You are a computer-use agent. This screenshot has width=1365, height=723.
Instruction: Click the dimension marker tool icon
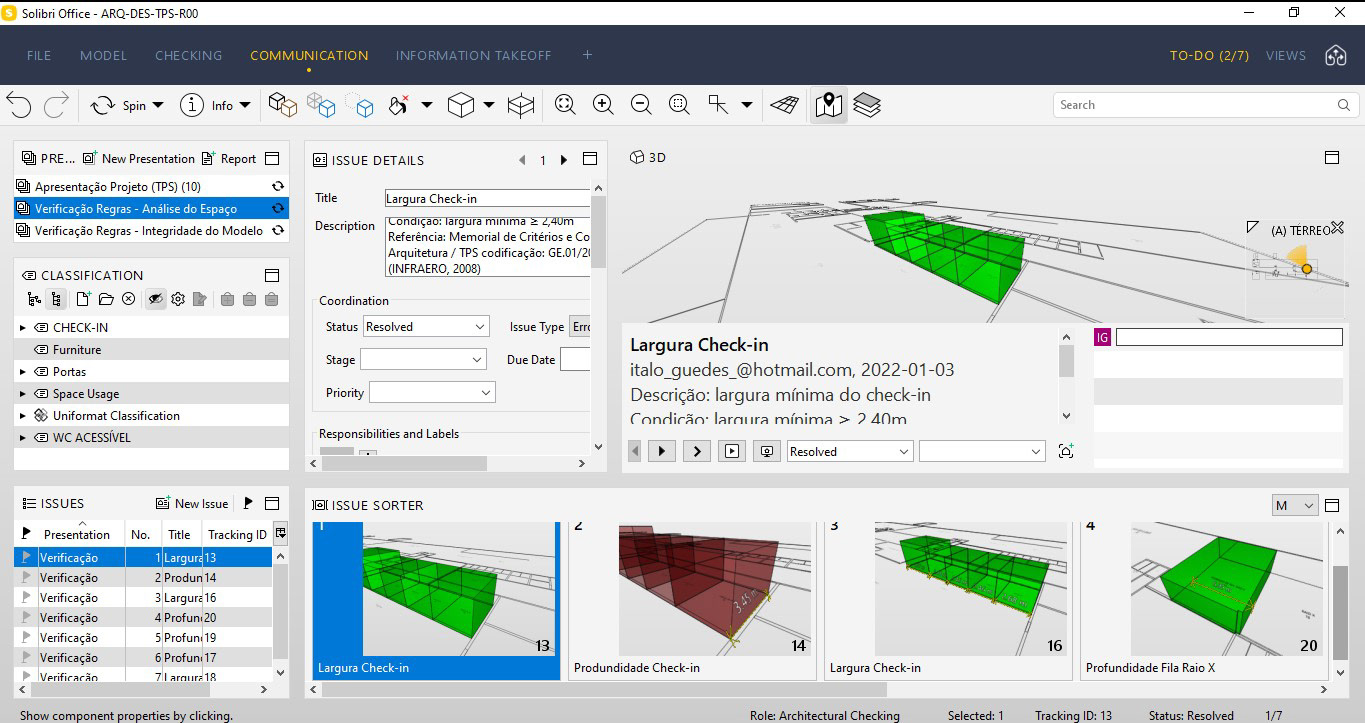click(718, 105)
